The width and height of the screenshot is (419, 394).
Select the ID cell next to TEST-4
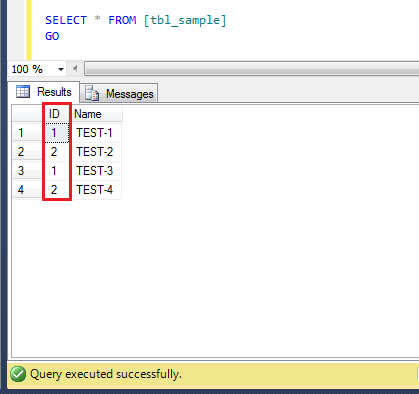point(56,190)
